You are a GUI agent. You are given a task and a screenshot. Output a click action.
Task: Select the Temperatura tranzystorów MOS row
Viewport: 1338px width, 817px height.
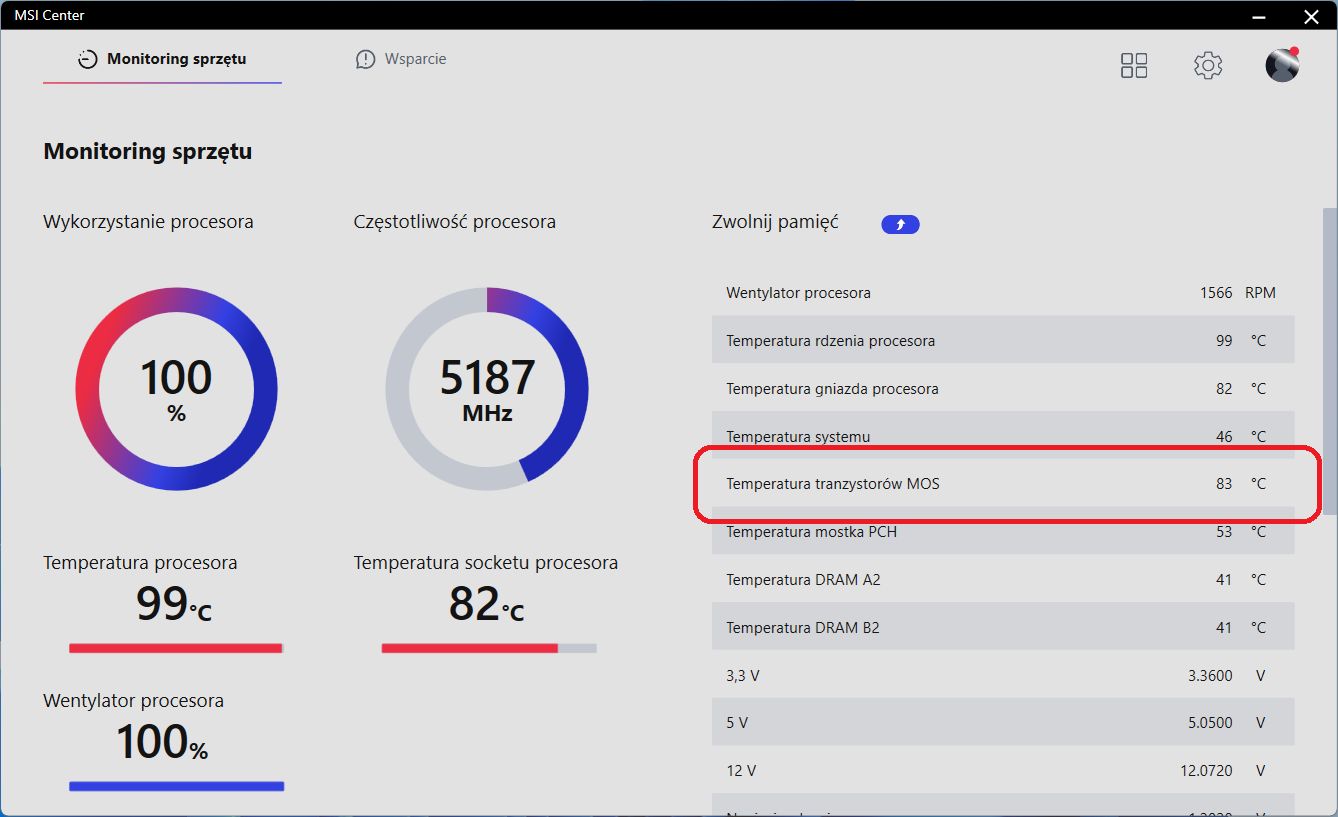(x=1003, y=484)
